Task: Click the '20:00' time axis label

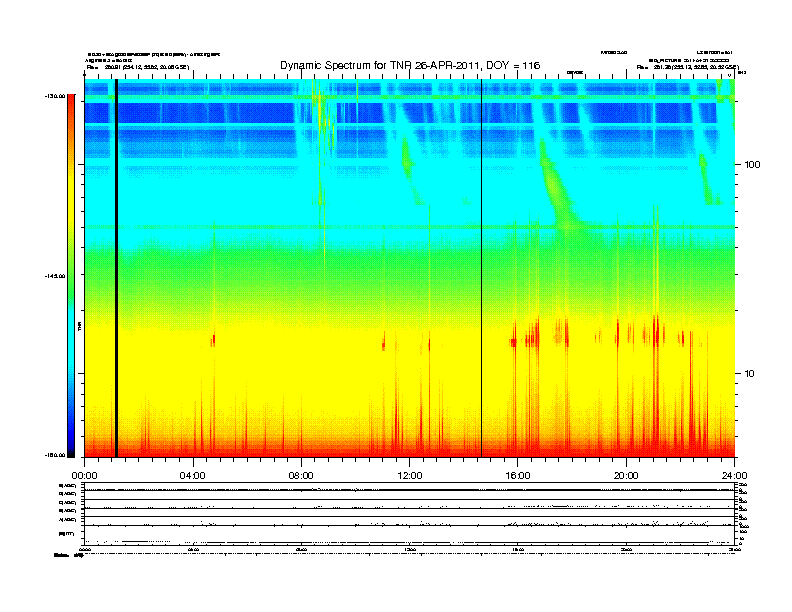Action: tap(626, 476)
